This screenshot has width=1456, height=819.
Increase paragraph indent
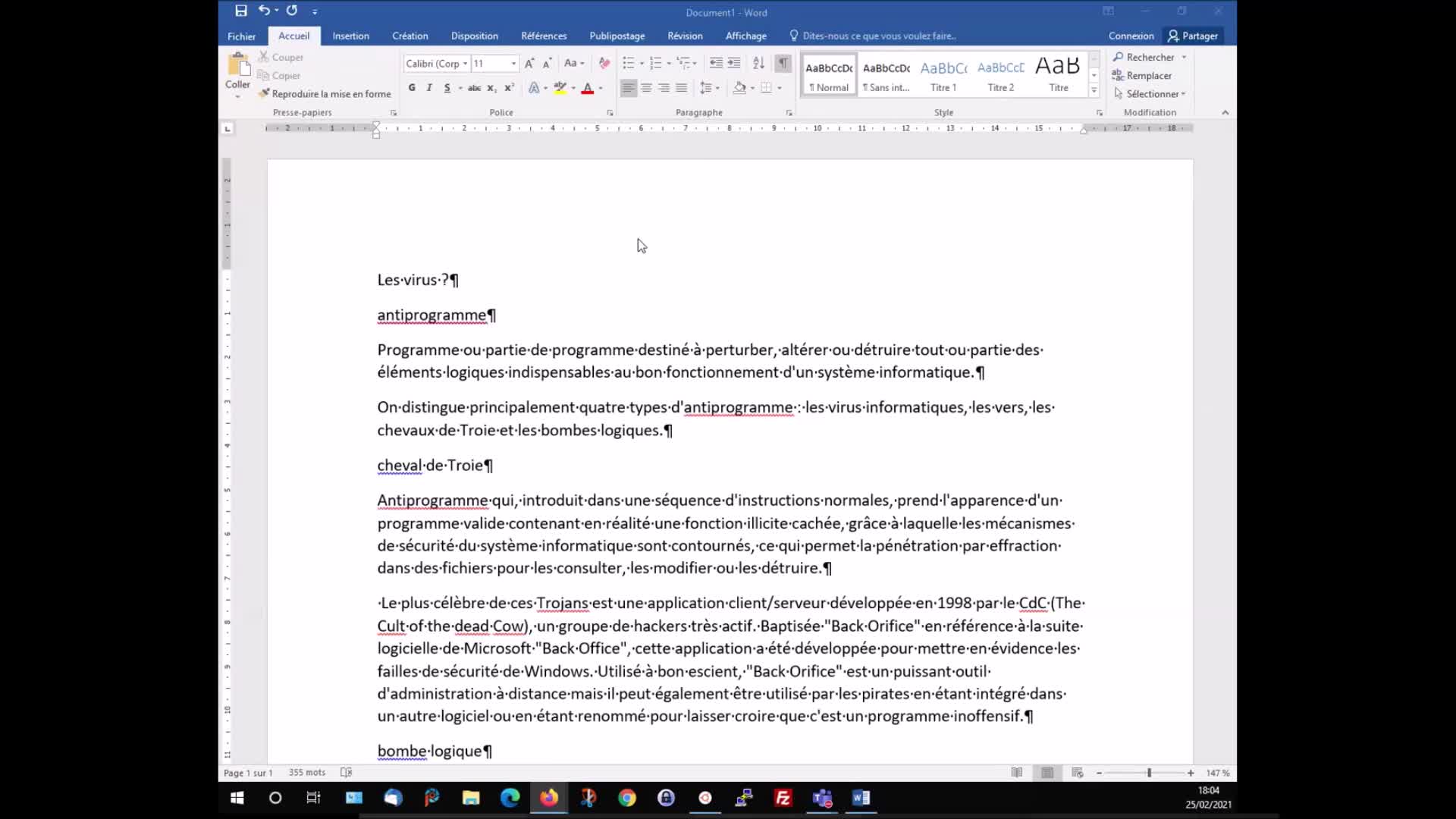[x=734, y=63]
